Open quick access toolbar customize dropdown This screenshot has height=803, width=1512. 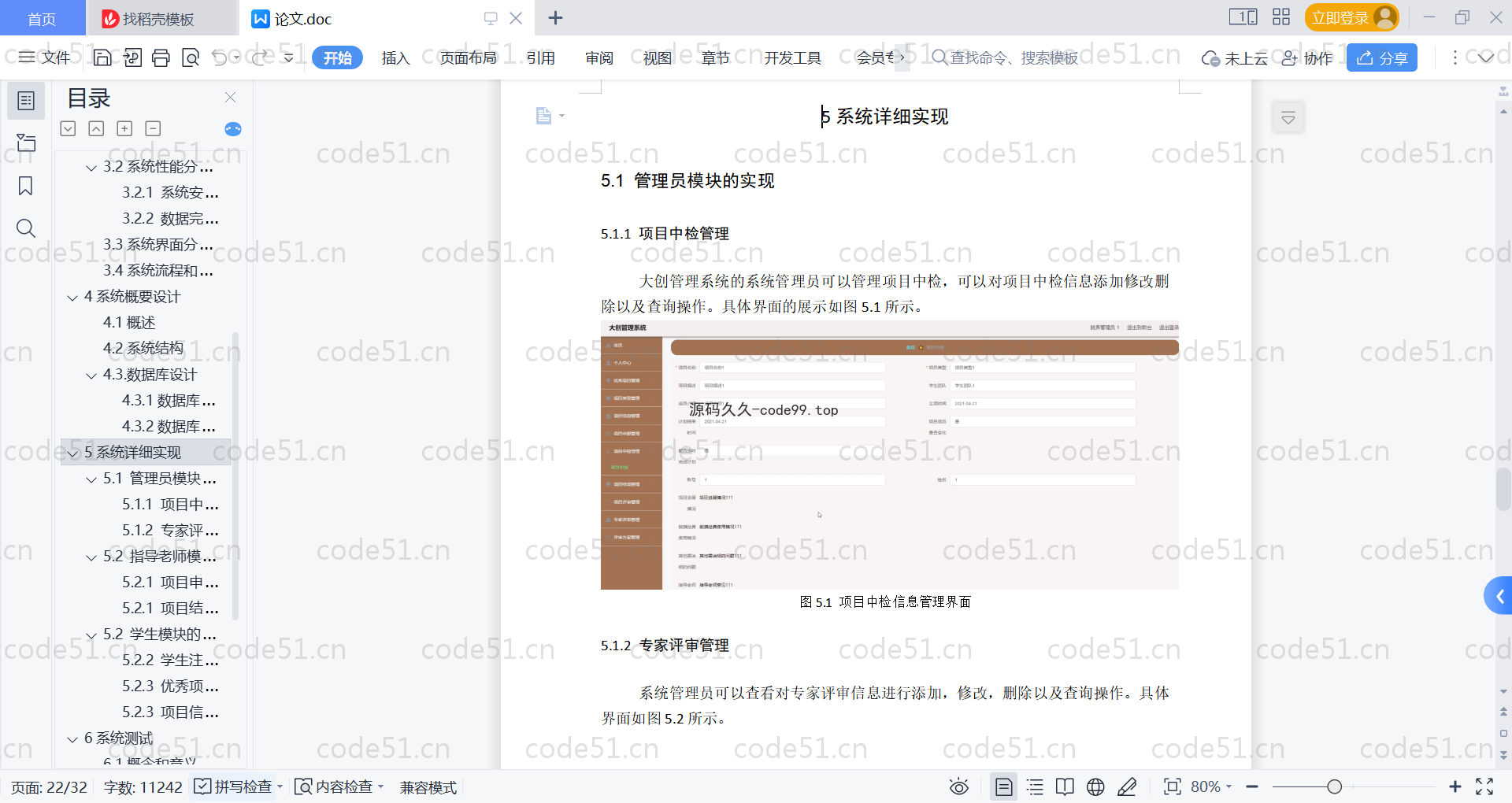(x=289, y=57)
